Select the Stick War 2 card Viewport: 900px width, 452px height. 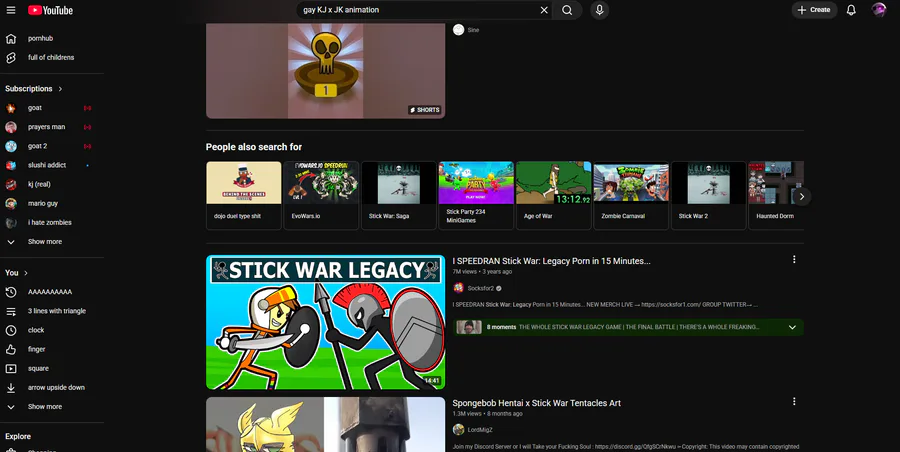click(x=709, y=195)
